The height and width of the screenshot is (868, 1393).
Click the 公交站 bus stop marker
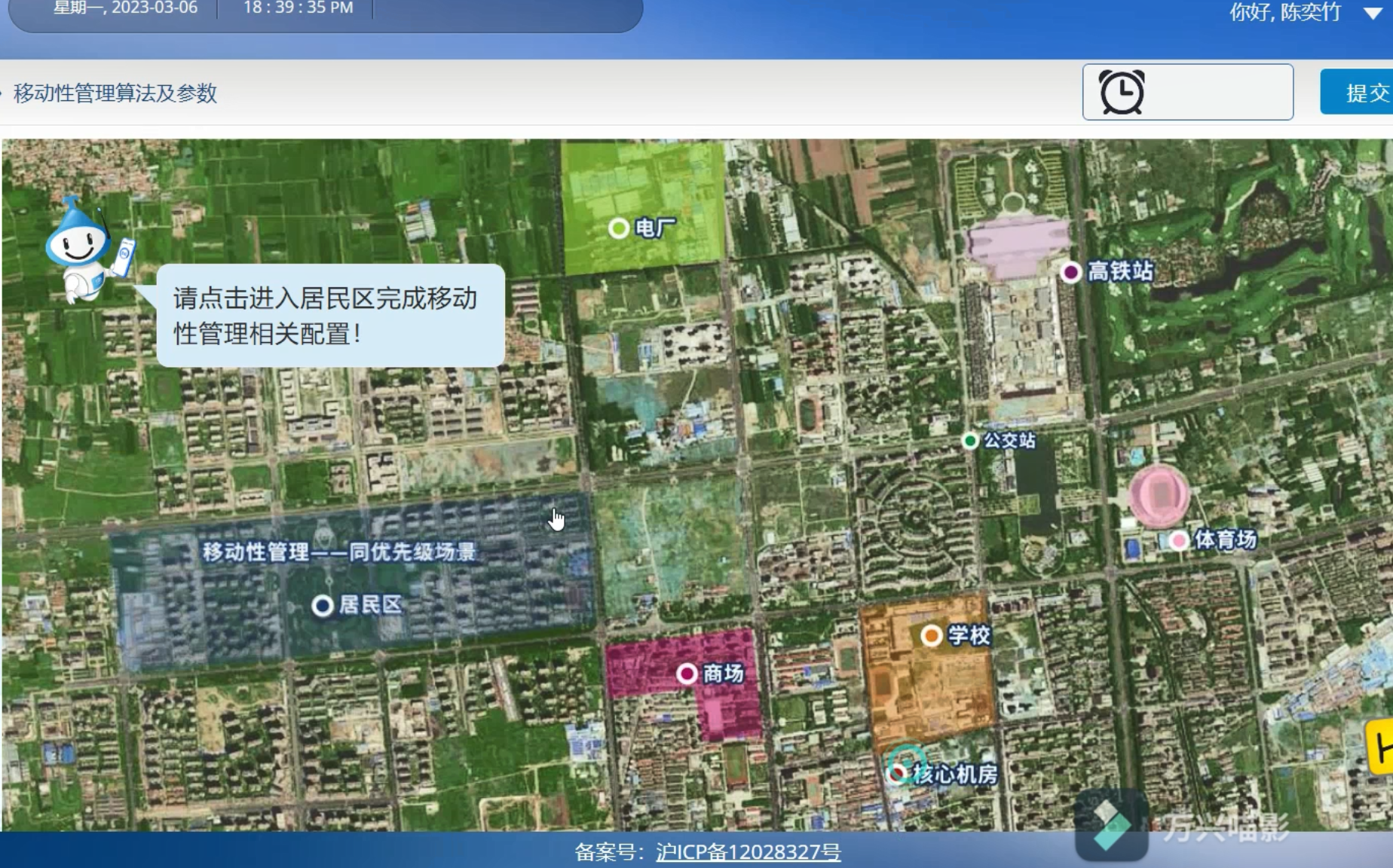(x=970, y=441)
